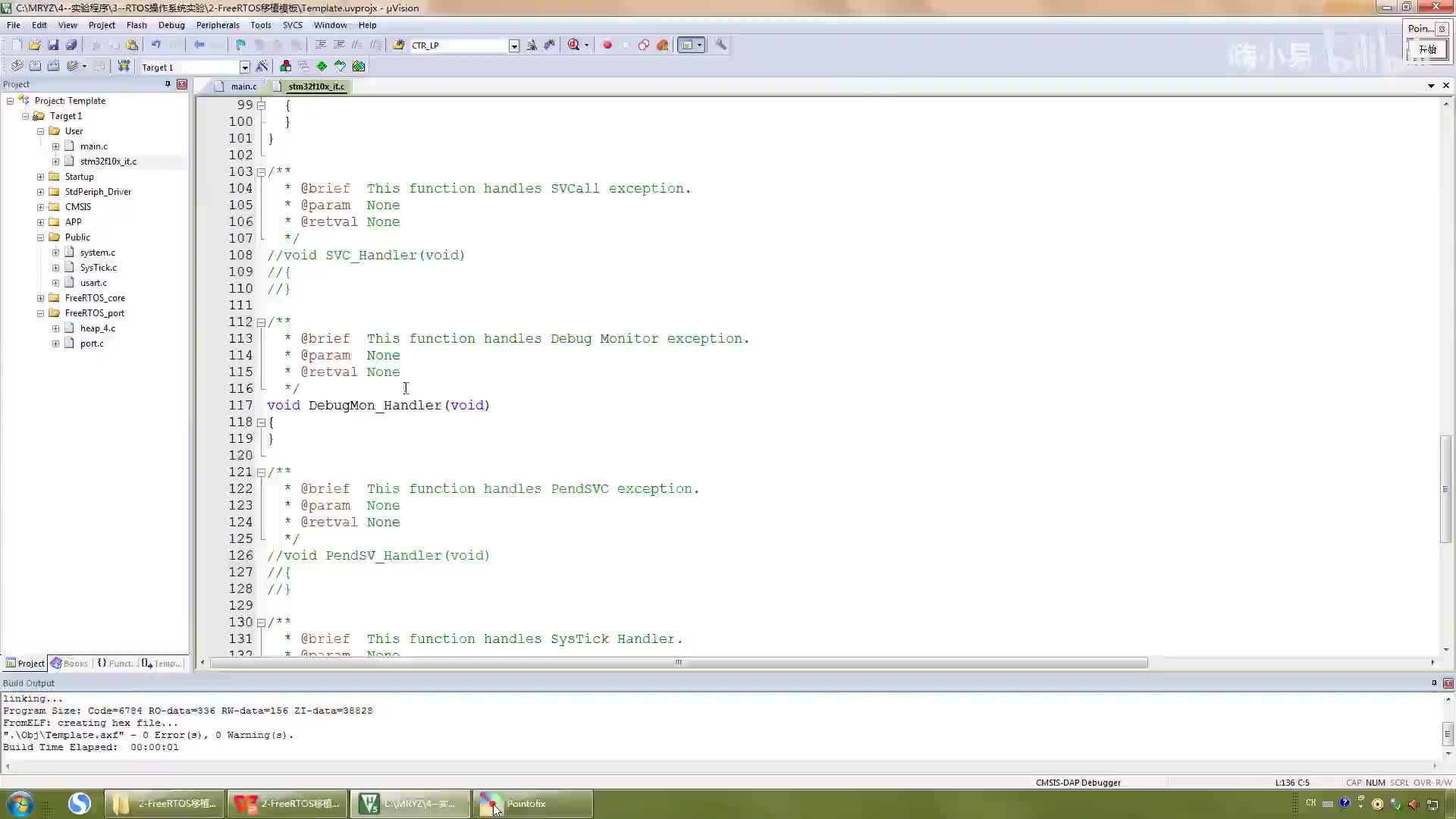1456x819 pixels.
Task: Click the Pack Installer icon
Action: coord(359,66)
